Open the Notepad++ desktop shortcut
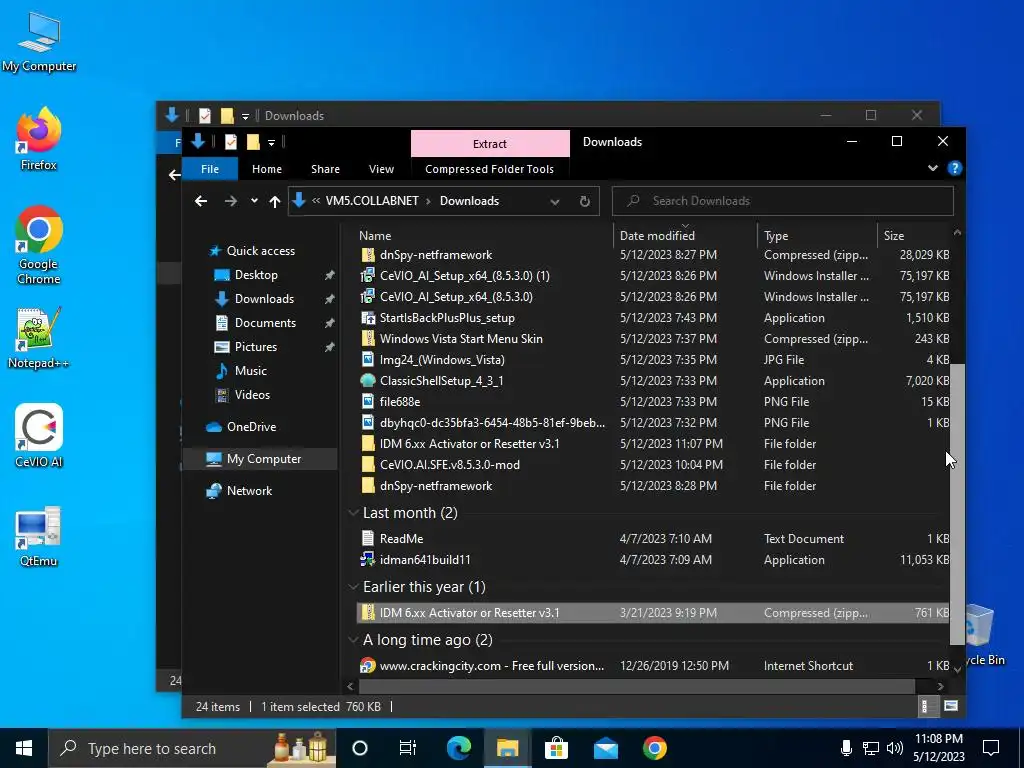The image size is (1024, 768). (39, 338)
